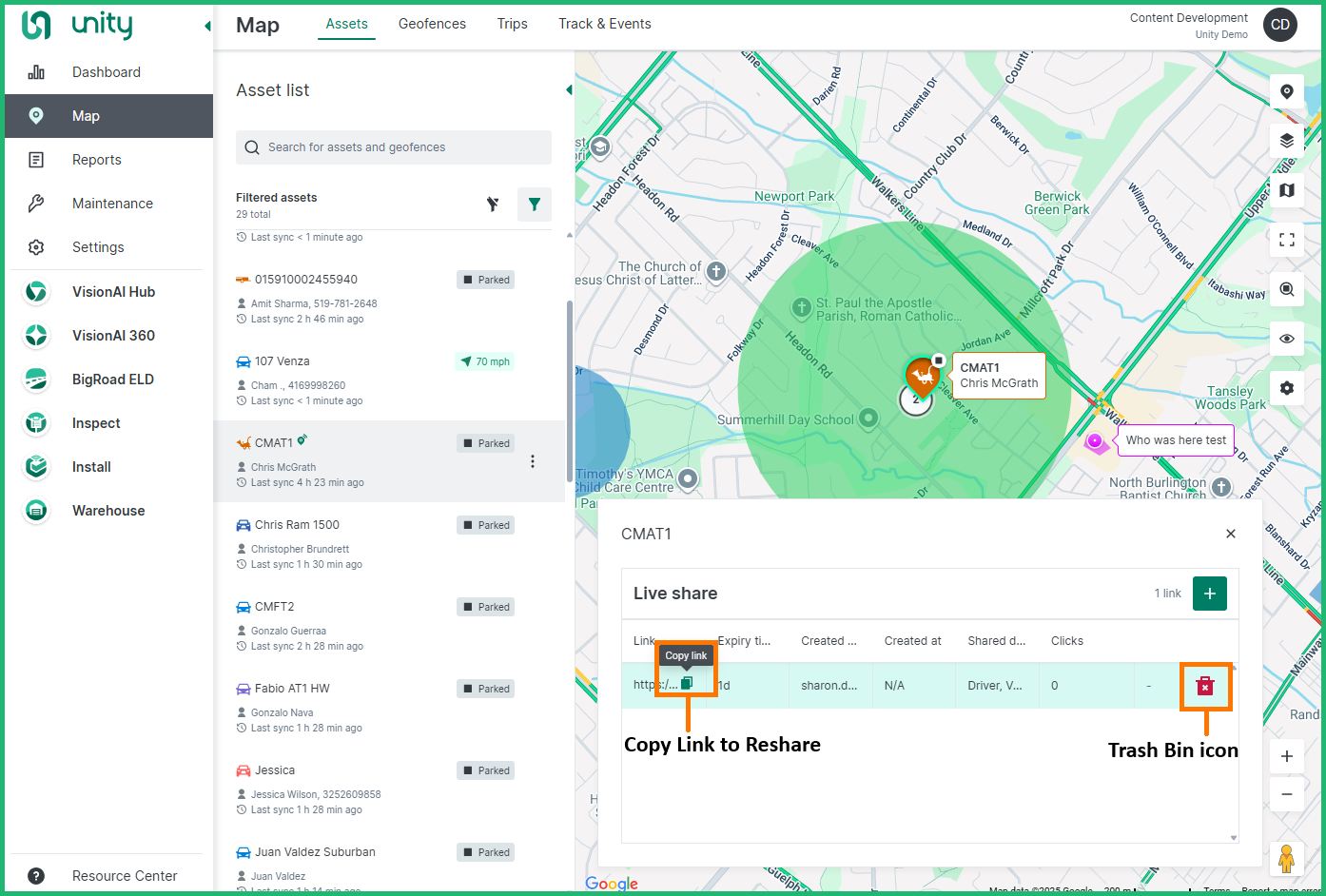Viewport: 1326px width, 896px height.
Task: Click the locate pin icon on map toolbar
Action: (1286, 91)
